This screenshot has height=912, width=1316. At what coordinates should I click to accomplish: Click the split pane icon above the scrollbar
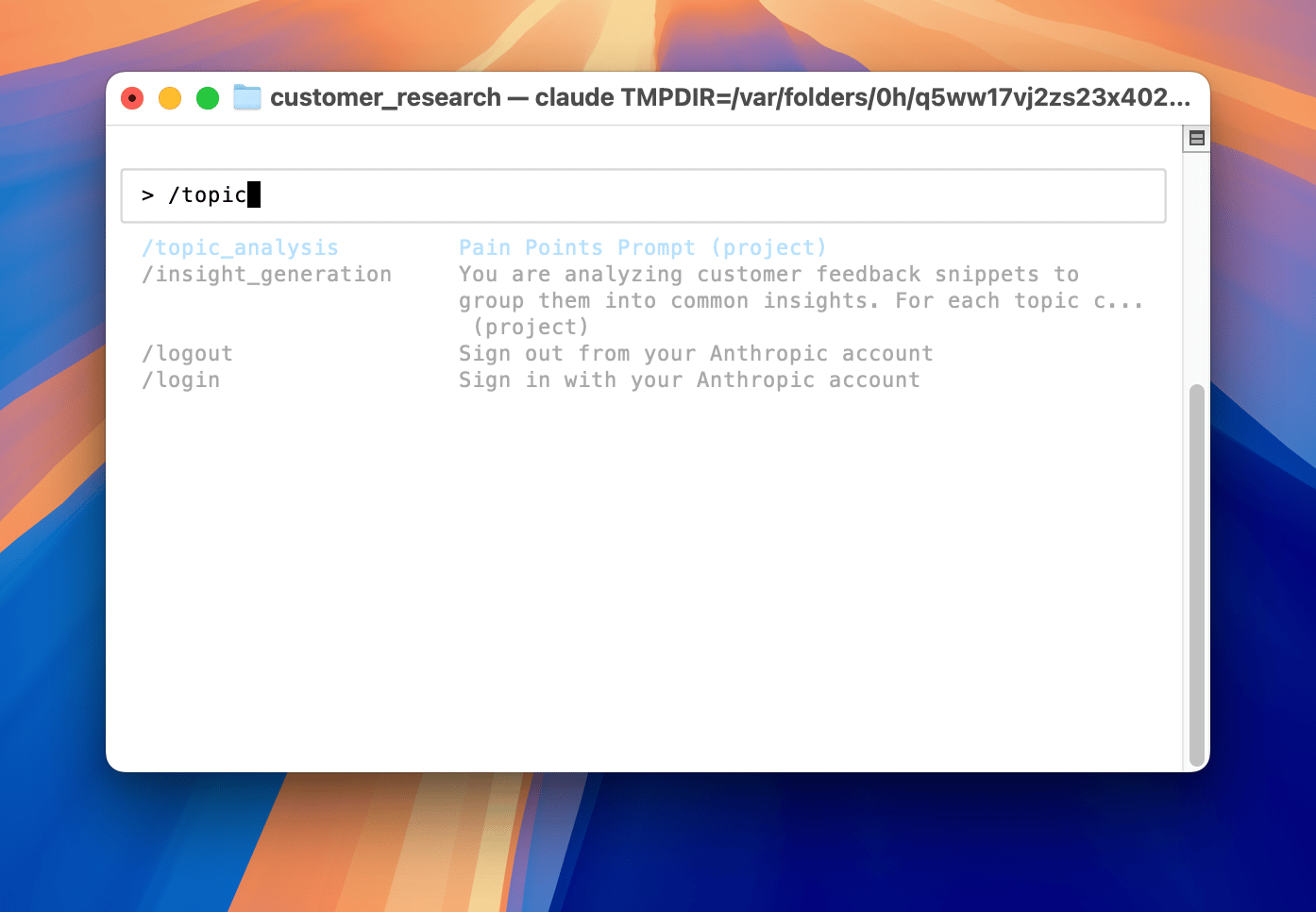[1197, 138]
